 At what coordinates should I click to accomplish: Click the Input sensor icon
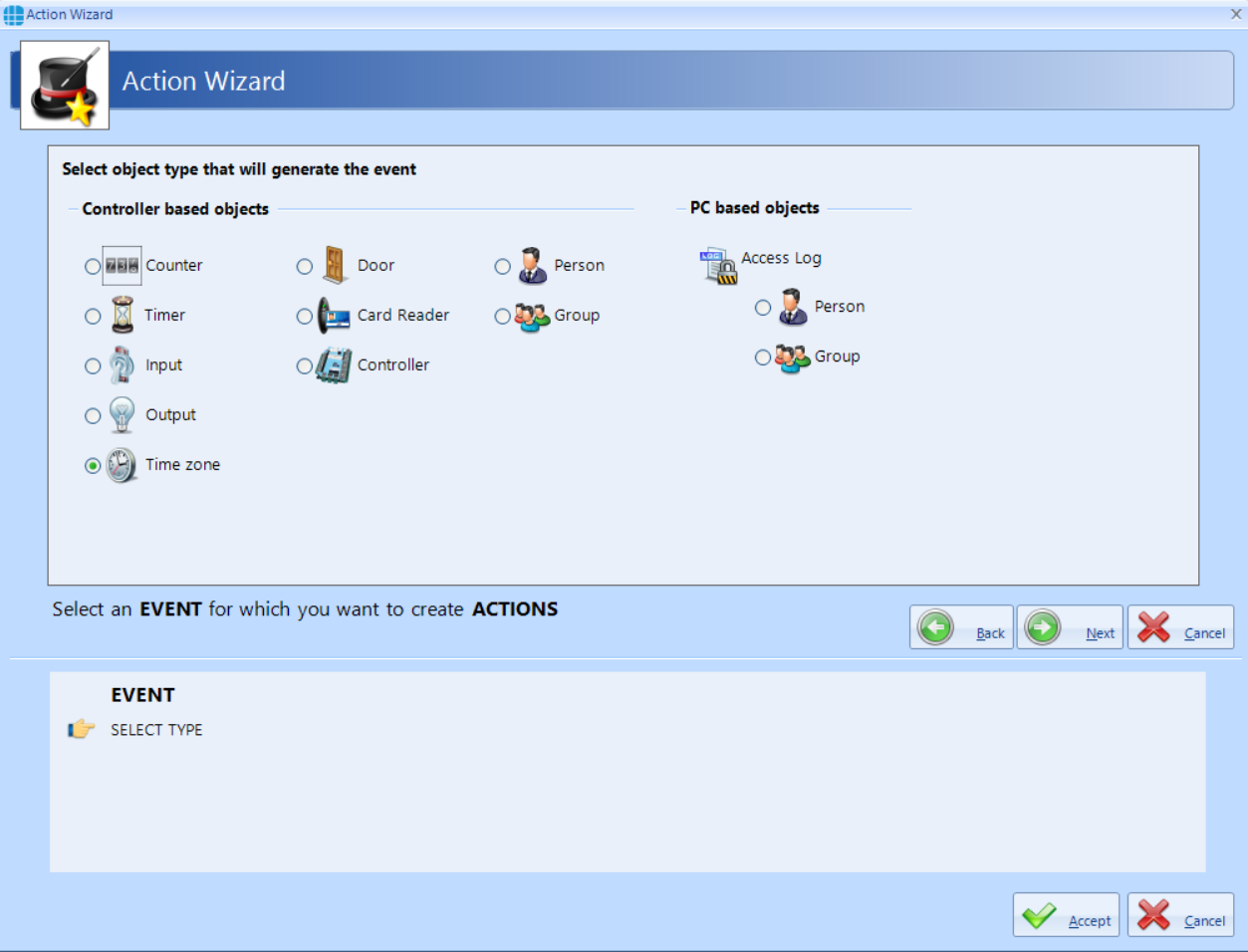point(123,364)
